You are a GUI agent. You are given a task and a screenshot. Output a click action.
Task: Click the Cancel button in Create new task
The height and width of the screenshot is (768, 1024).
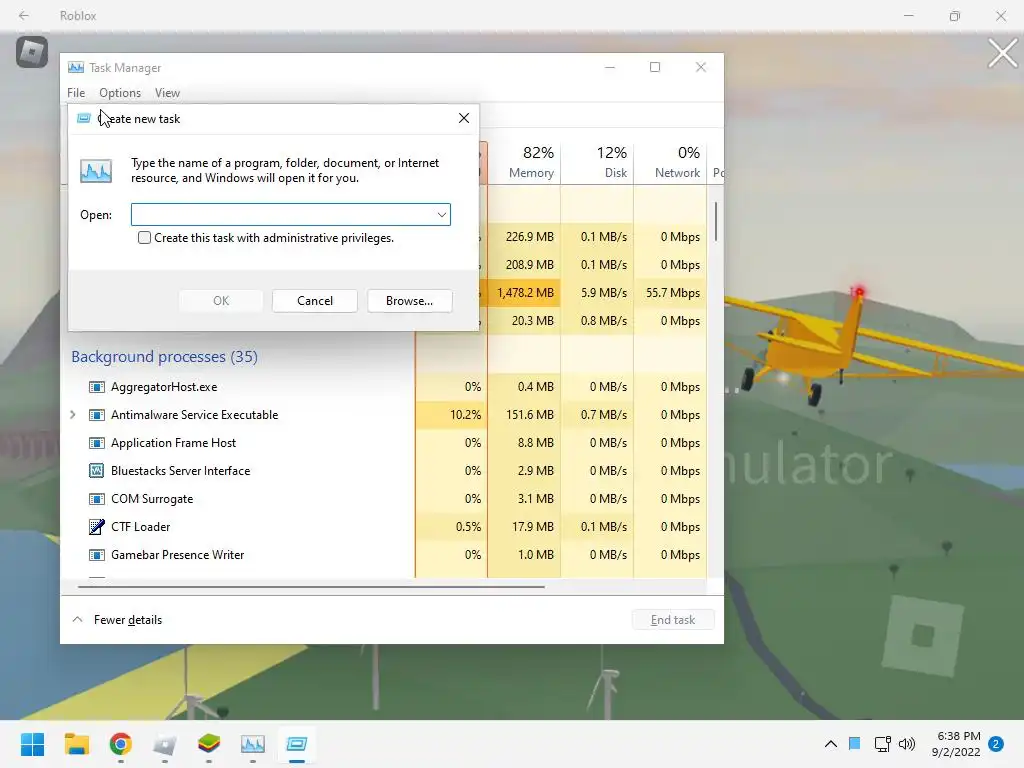tap(315, 301)
